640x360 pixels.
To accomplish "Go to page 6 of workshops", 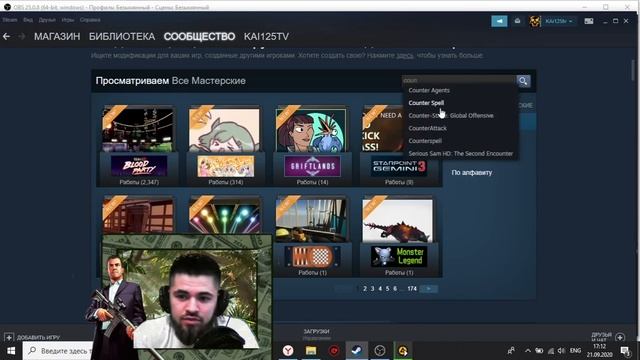I will click(395, 289).
